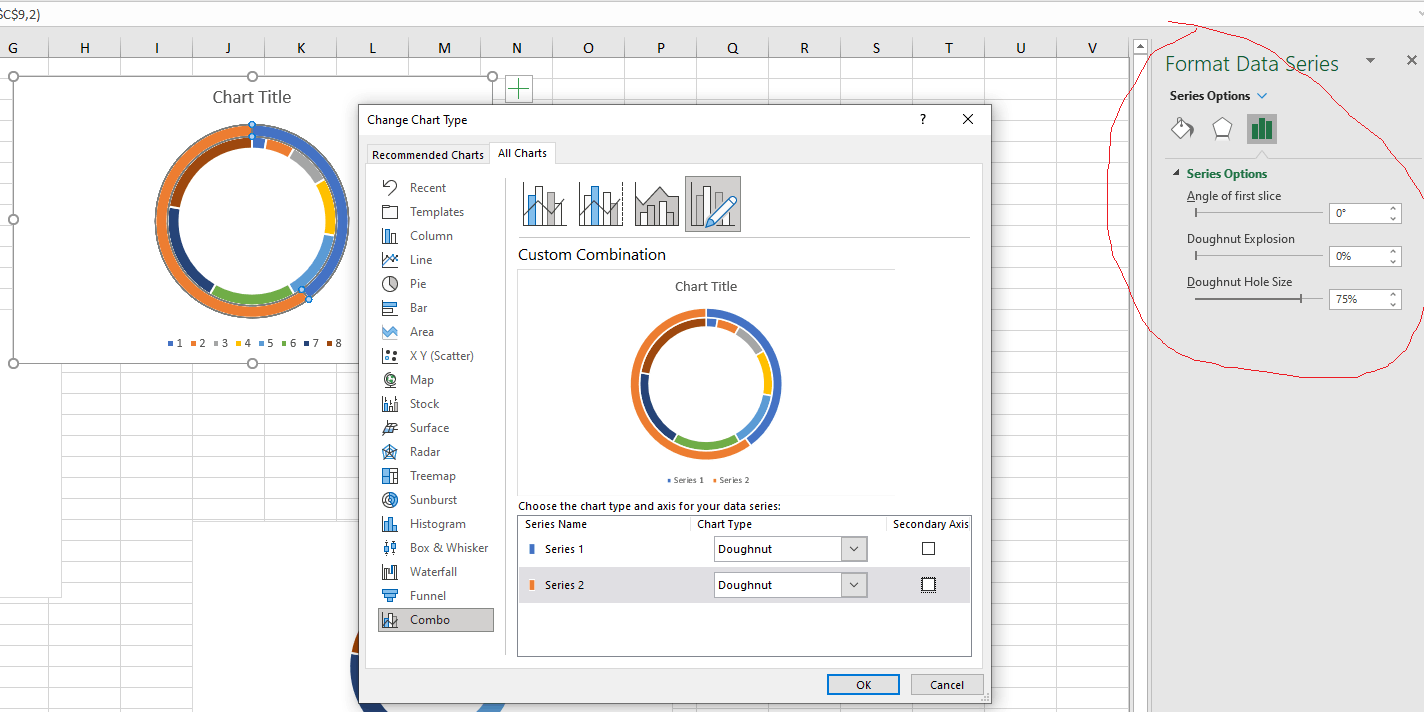Close the Format Data Series pane
Viewport: 1424px width, 712px height.
(1411, 61)
